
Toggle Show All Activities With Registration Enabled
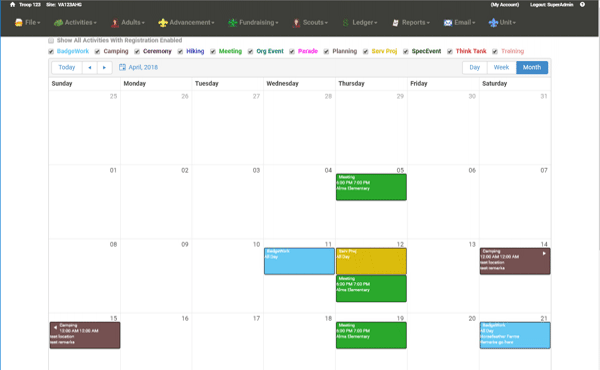[x=51, y=41]
